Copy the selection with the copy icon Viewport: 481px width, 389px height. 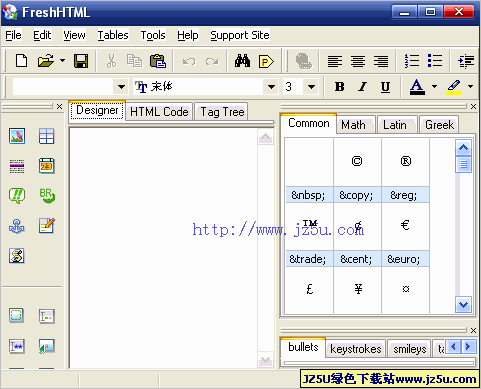click(x=134, y=61)
